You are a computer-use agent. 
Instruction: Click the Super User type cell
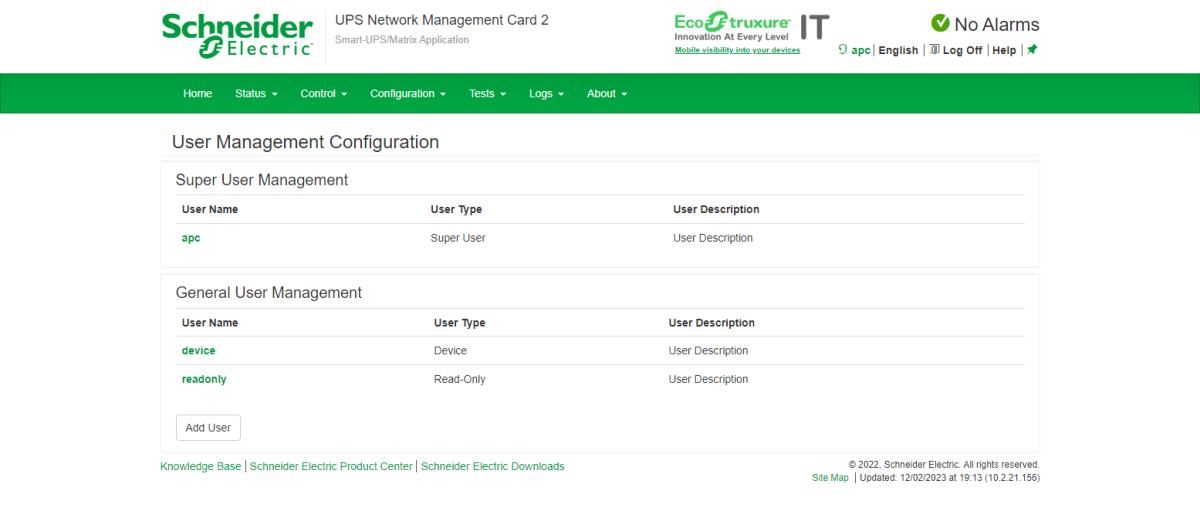tap(458, 238)
